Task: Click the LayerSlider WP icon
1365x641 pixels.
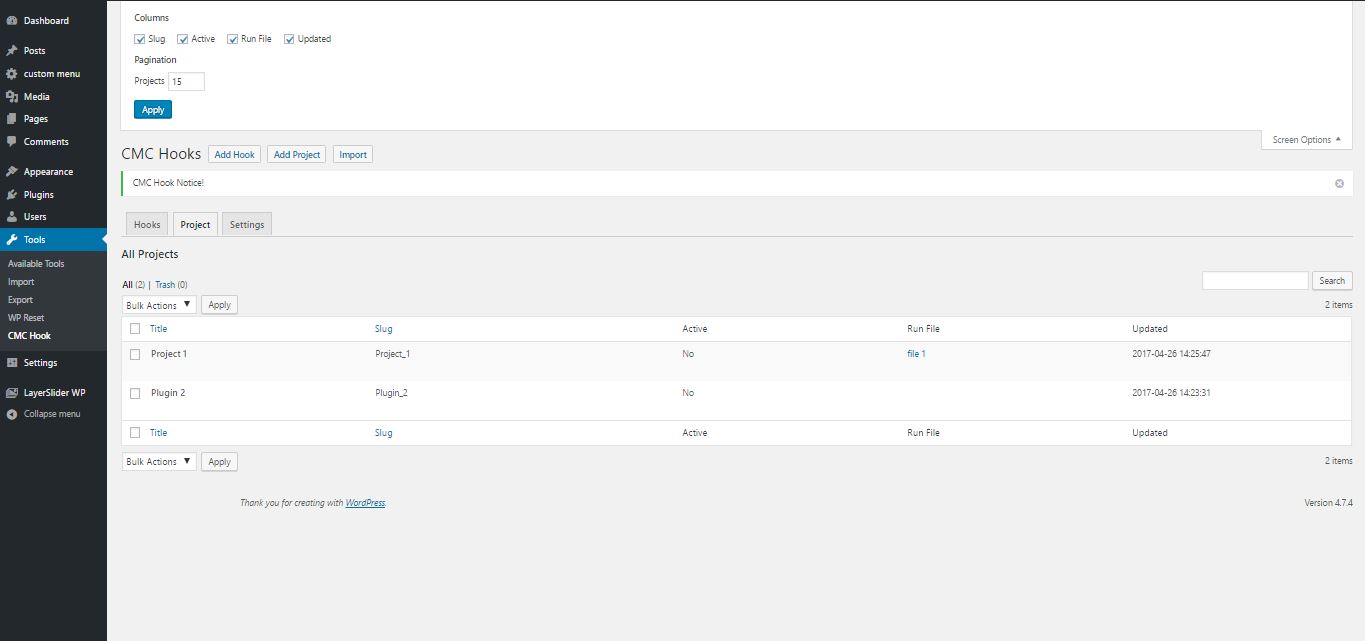Action: tap(12, 393)
